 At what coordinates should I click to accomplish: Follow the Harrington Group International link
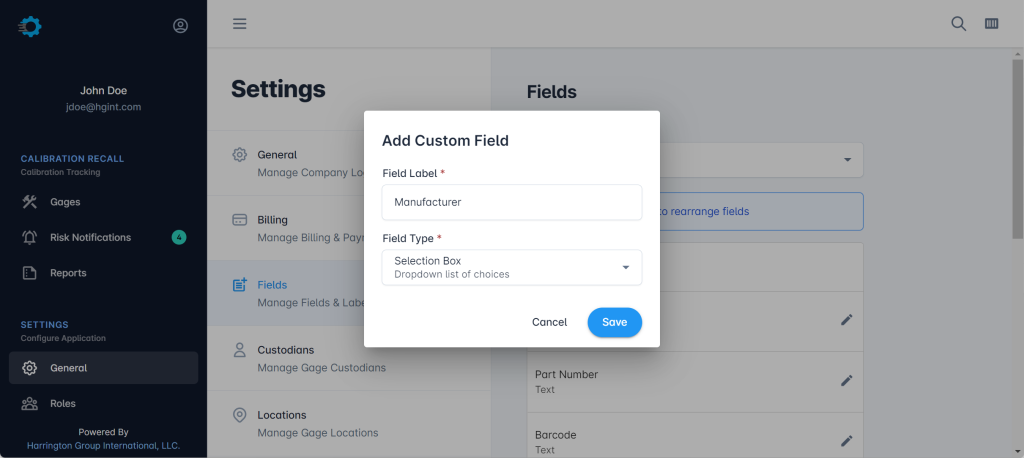pyautogui.click(x=103, y=445)
